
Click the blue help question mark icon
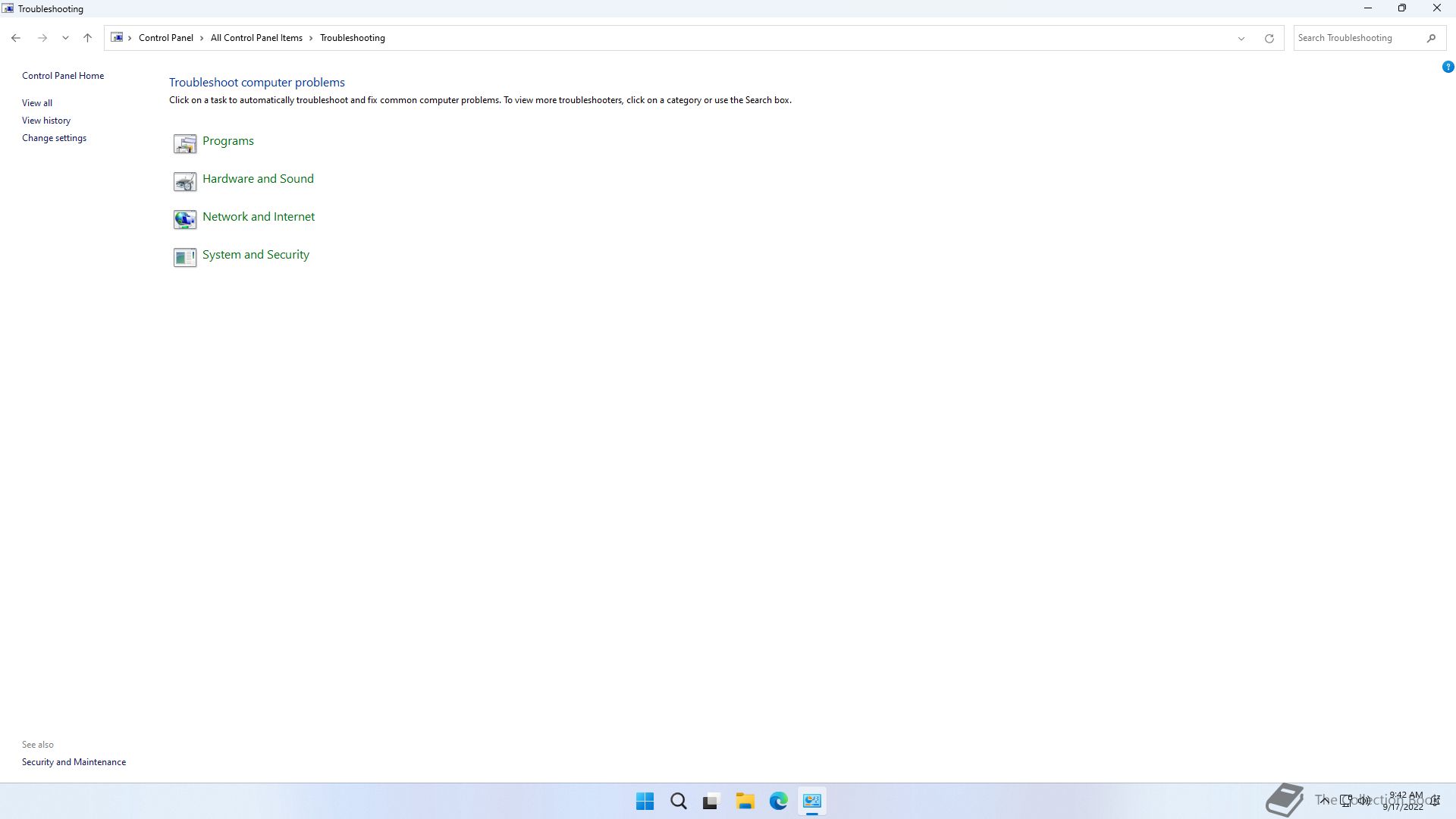(x=1448, y=67)
